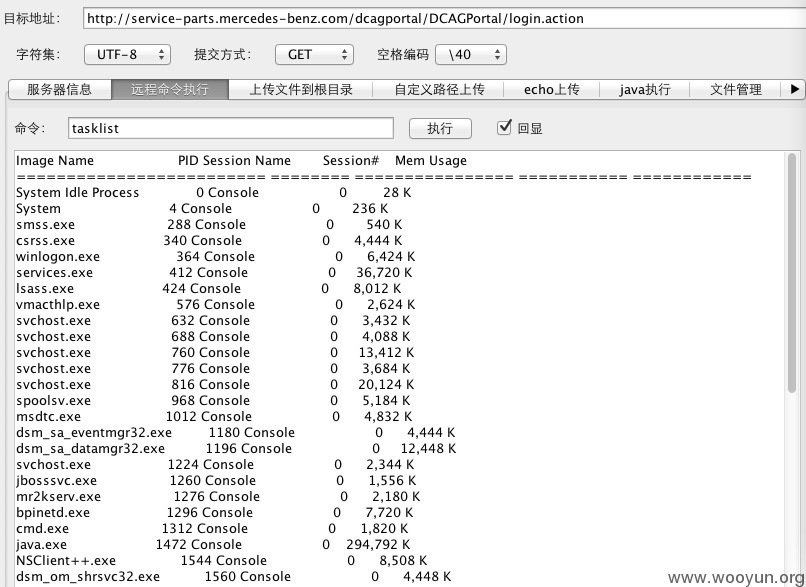This screenshot has height=587, width=806.
Task: Open the 上传文件到根目录 tab
Action: click(x=301, y=89)
